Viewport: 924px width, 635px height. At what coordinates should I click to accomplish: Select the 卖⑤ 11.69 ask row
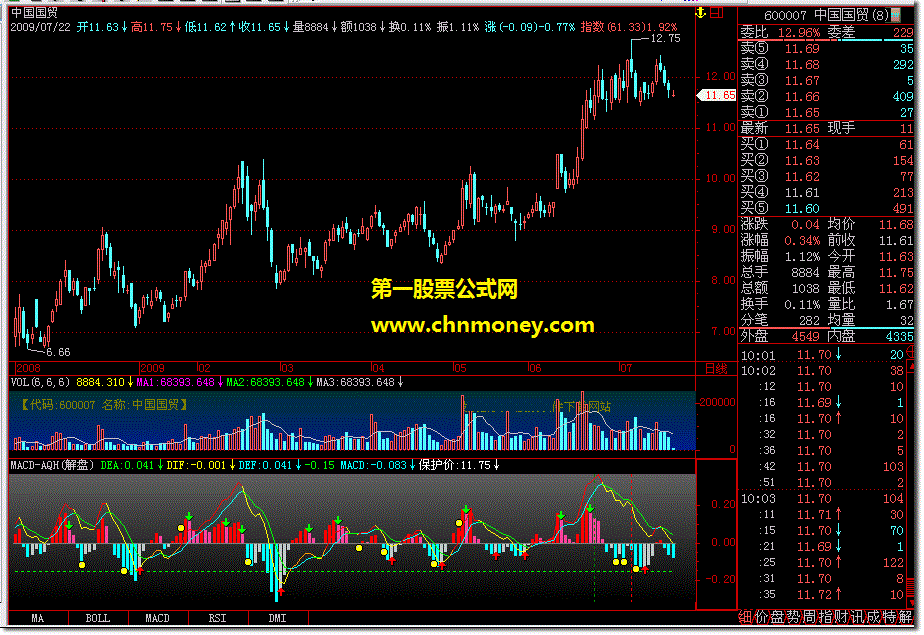(826, 48)
